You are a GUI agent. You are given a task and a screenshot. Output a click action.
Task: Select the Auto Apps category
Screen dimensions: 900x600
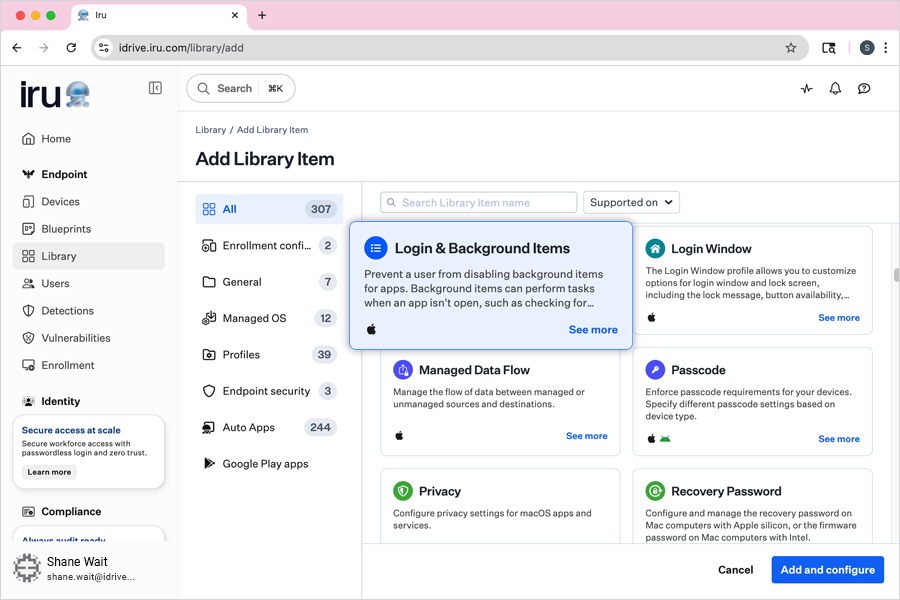(x=248, y=427)
